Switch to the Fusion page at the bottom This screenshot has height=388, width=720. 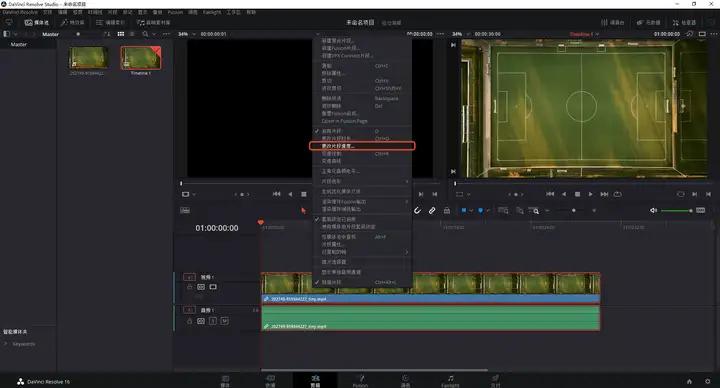360,381
